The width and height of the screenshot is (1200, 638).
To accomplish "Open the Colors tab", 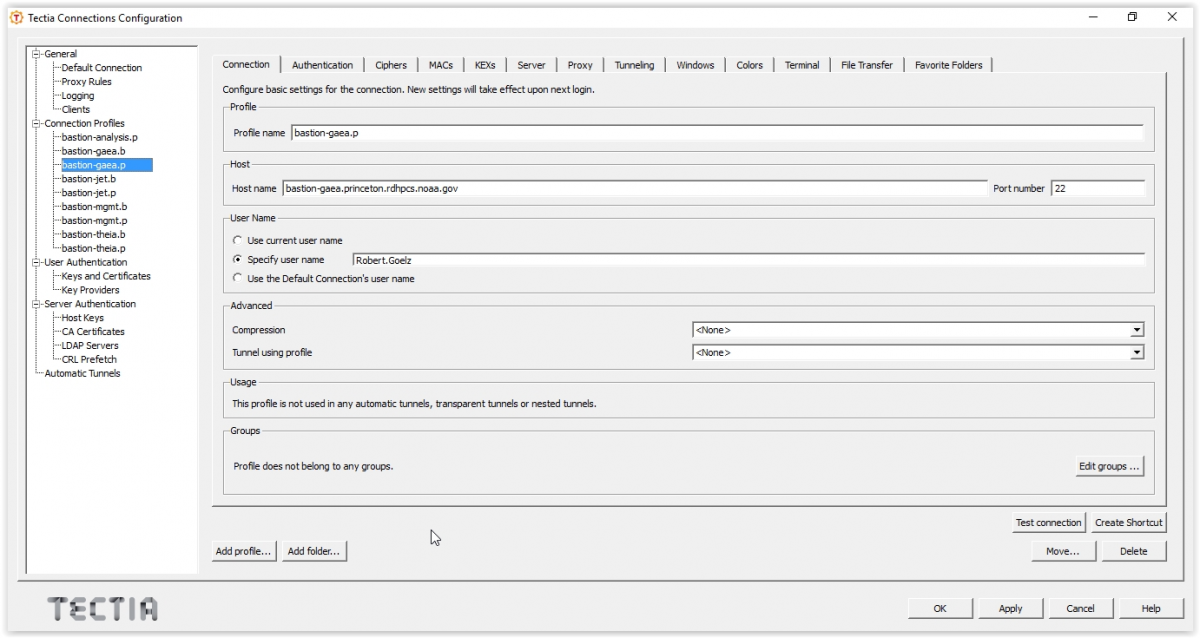I will (x=749, y=65).
